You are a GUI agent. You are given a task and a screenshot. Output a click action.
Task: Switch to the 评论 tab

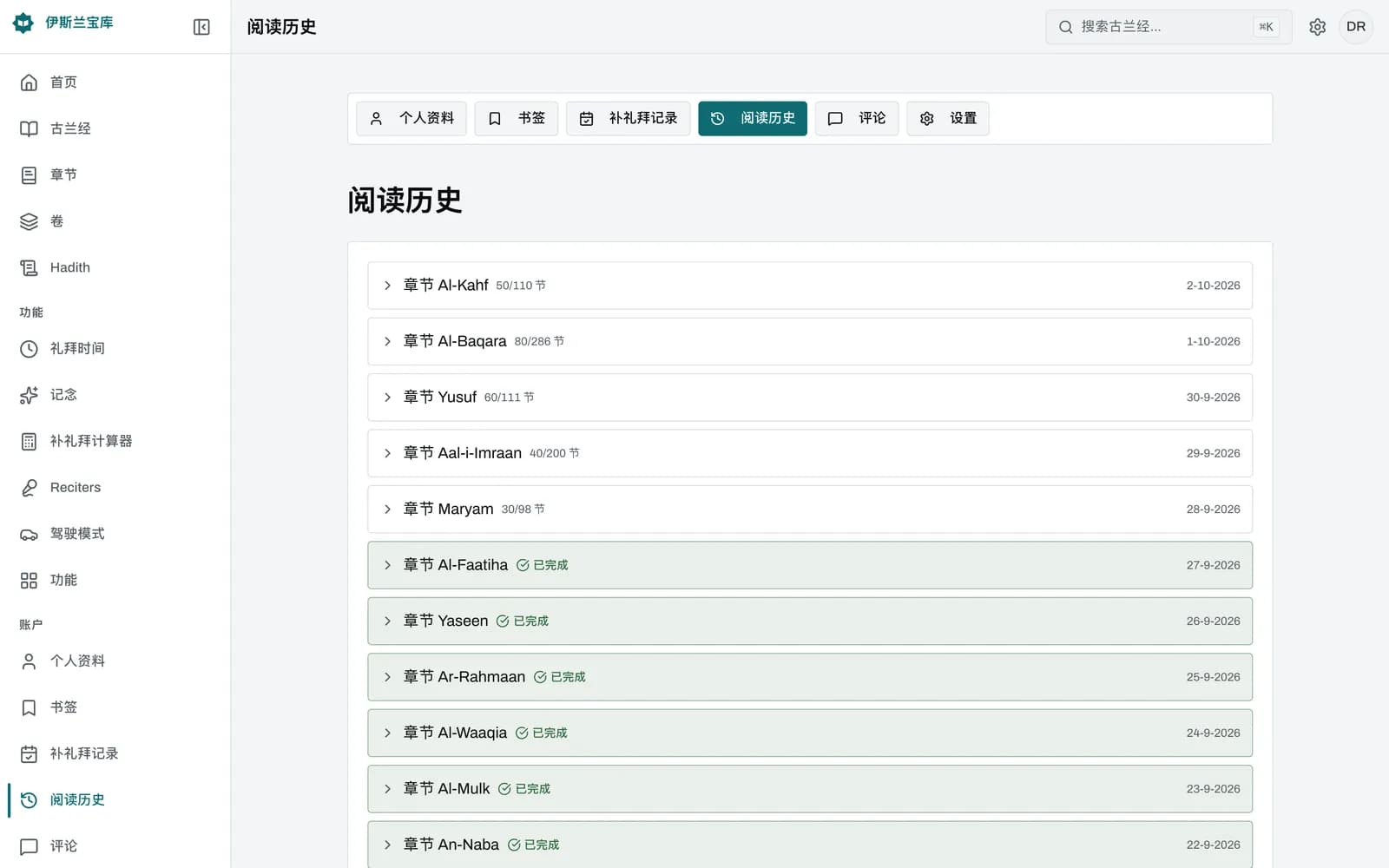point(857,118)
